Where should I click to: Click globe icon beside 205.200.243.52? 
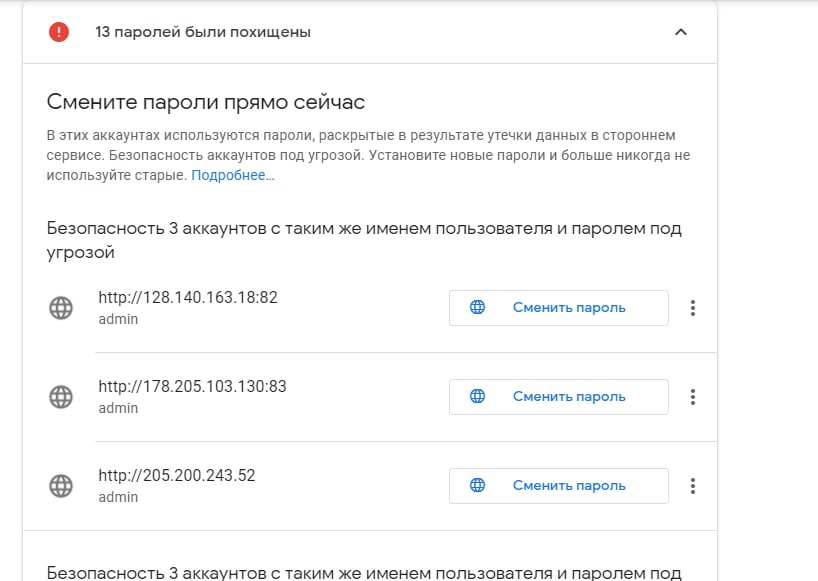[61, 486]
